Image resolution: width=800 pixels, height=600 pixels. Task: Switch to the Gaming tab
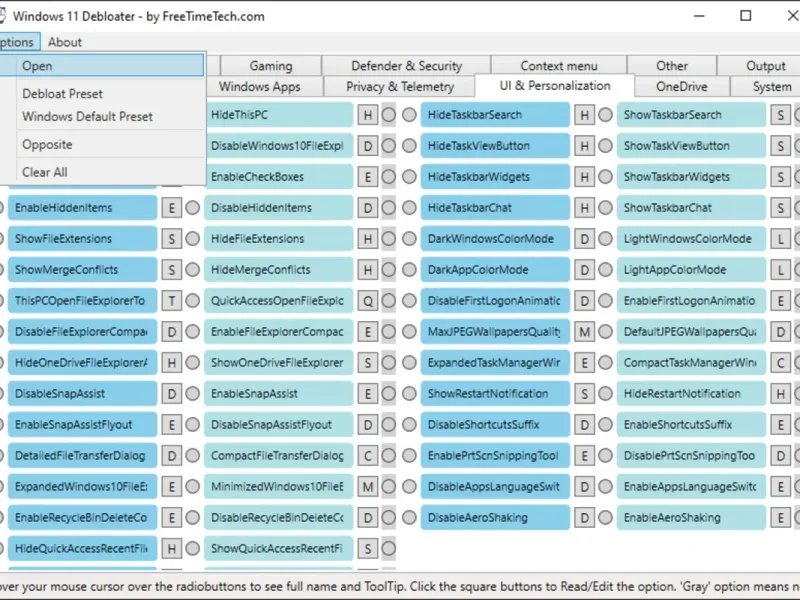pyautogui.click(x=271, y=66)
